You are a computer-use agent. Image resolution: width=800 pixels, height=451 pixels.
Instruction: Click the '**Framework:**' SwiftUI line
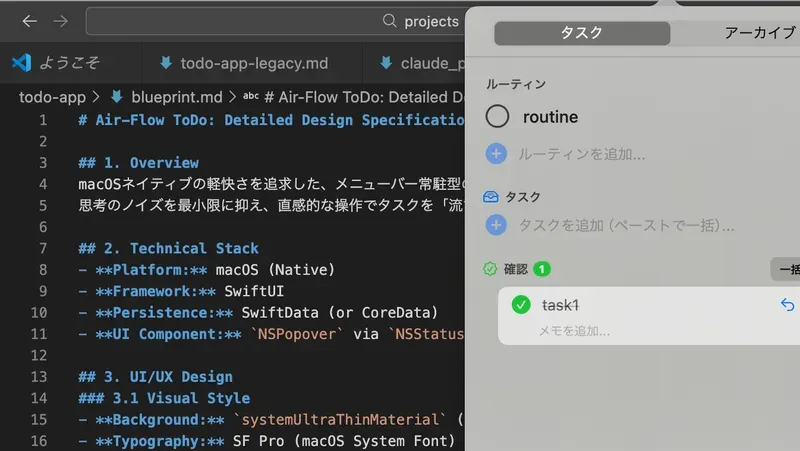coord(181,291)
